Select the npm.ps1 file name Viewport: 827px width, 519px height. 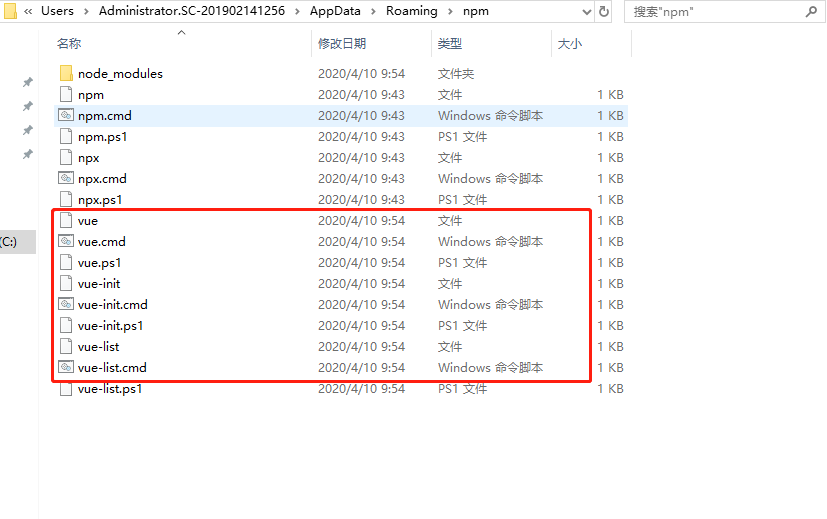click(102, 137)
